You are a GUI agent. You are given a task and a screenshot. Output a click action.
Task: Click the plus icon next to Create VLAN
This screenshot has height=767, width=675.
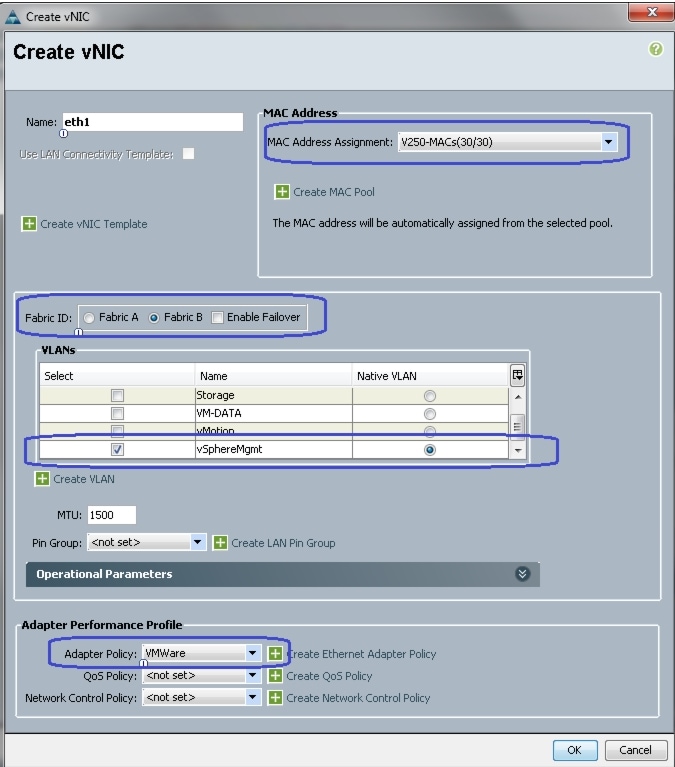[x=42, y=479]
